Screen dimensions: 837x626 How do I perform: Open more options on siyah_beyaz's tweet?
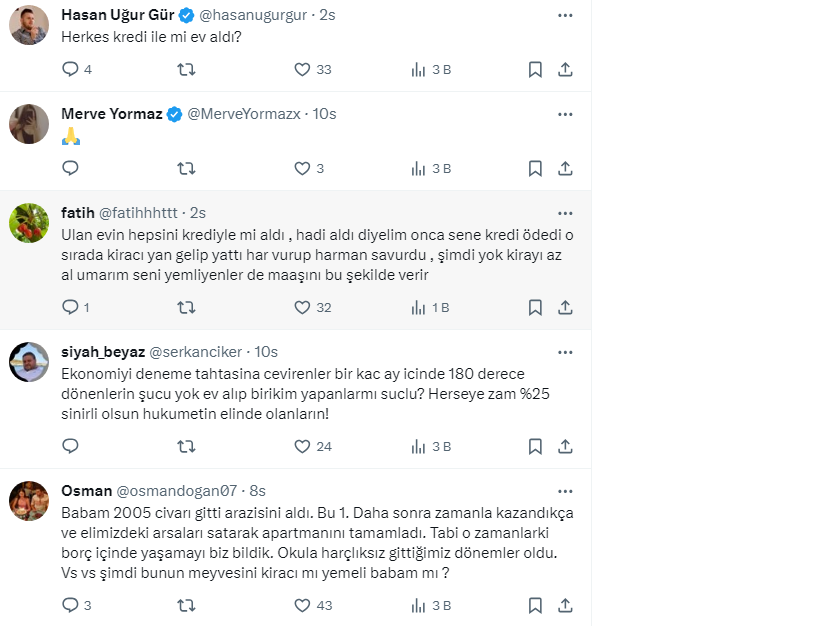[x=565, y=352]
